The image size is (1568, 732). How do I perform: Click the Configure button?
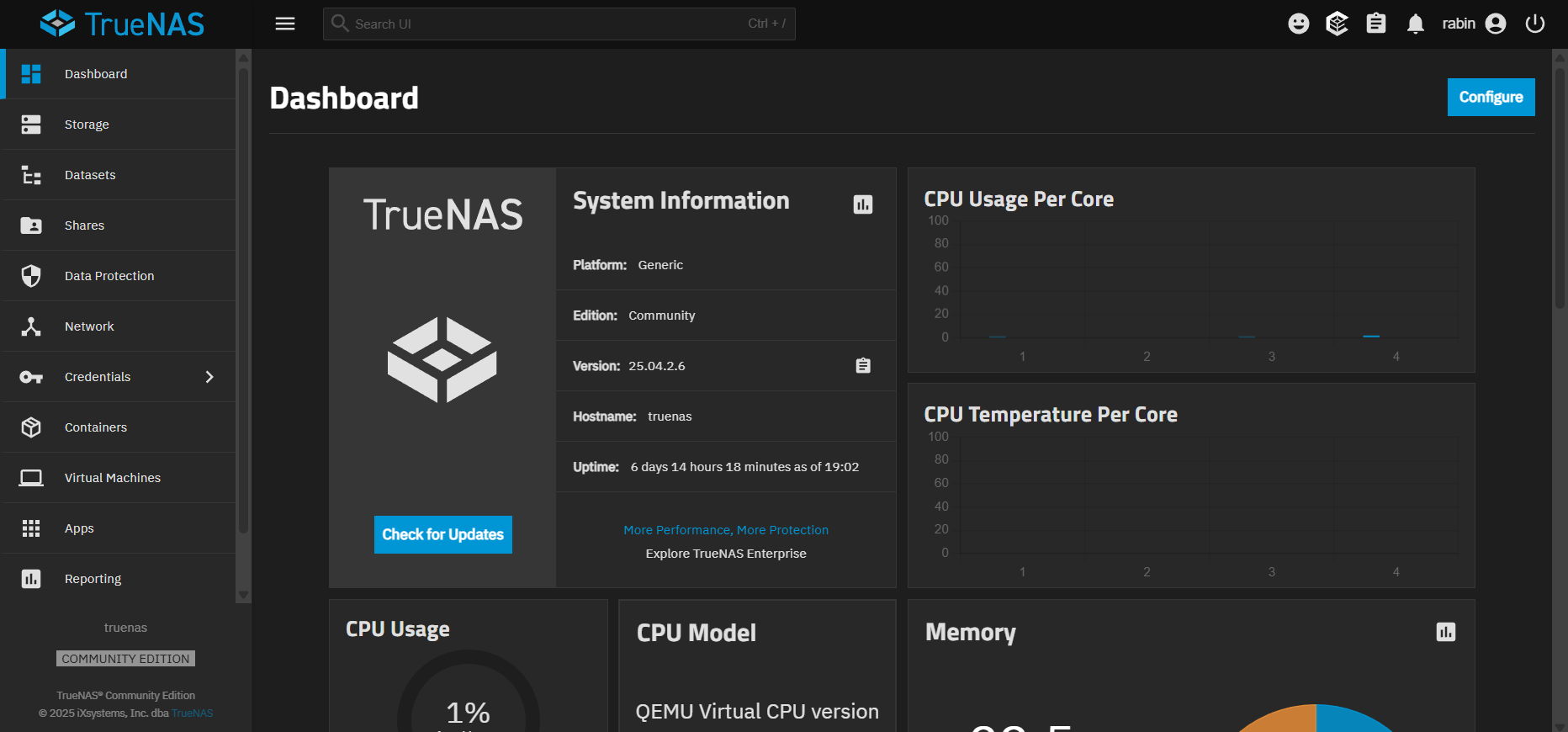coord(1491,97)
